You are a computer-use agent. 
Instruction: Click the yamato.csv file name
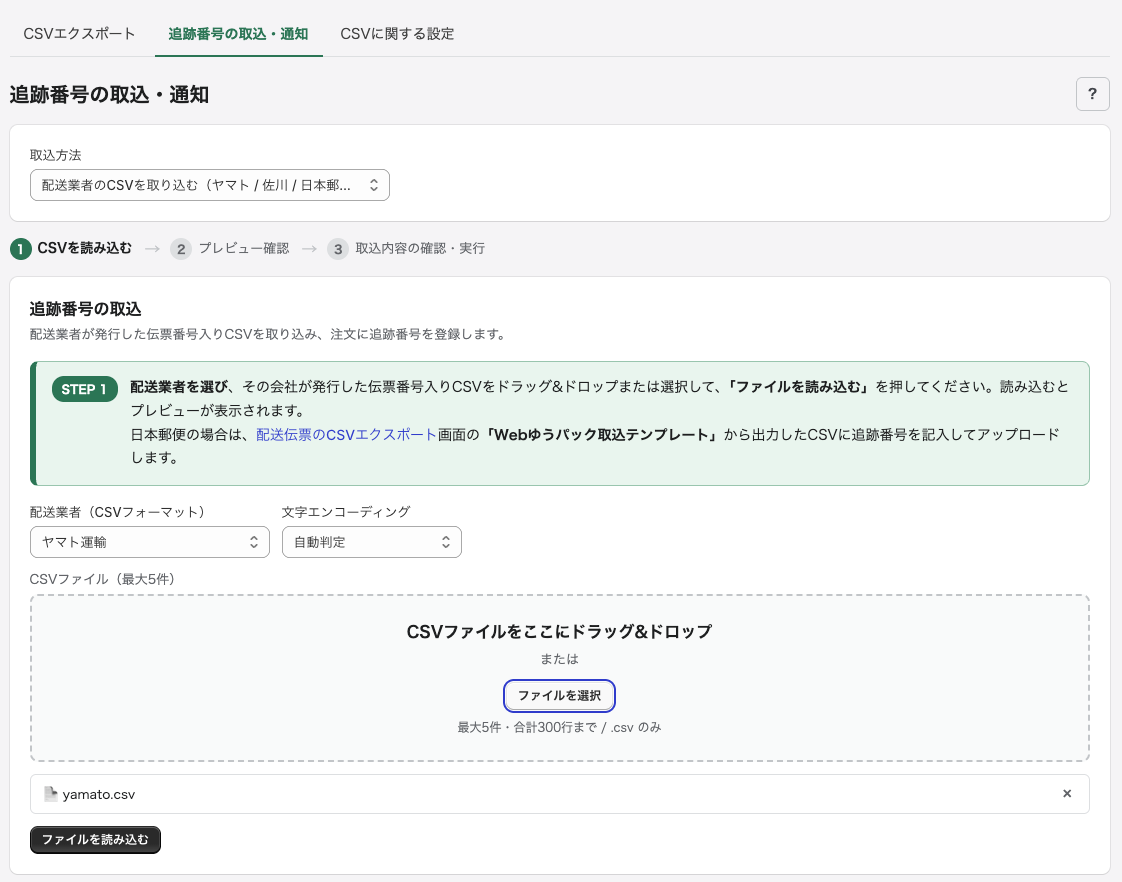pyautogui.click(x=99, y=794)
